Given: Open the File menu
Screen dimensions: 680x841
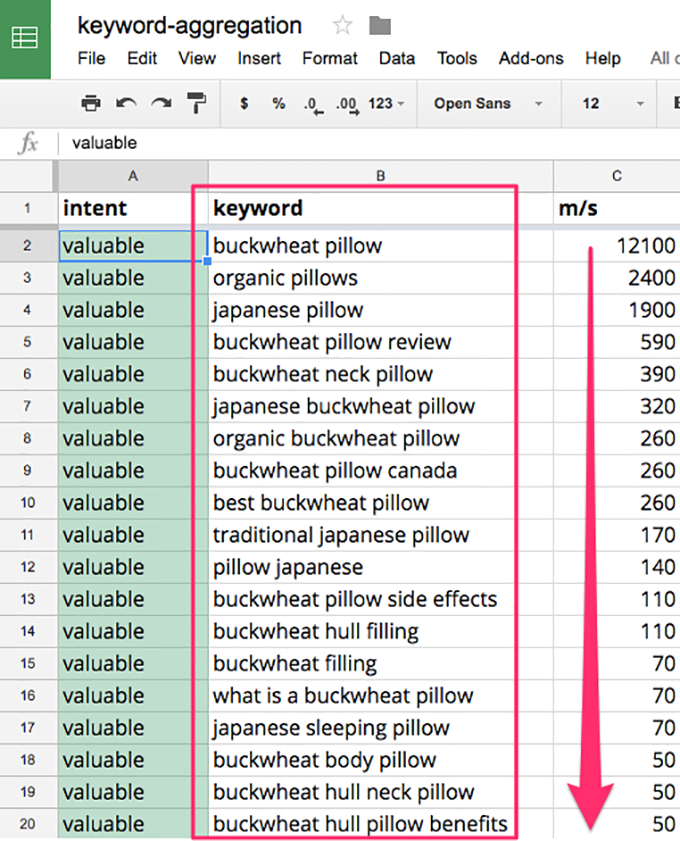Looking at the screenshot, I should (x=91, y=58).
